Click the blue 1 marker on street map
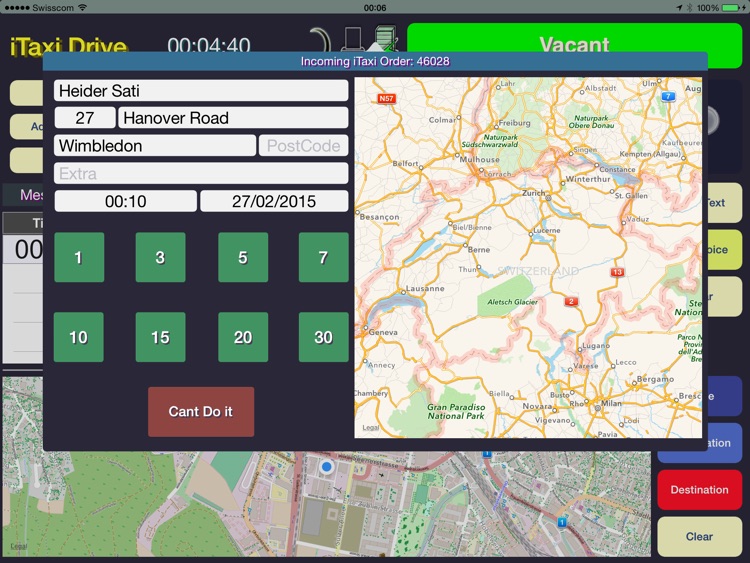750x563 pixels. click(562, 522)
